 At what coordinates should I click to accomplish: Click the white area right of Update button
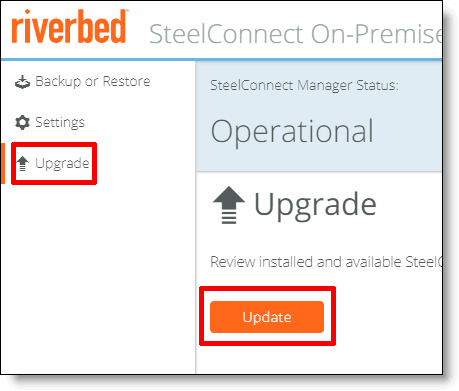click(x=388, y=317)
